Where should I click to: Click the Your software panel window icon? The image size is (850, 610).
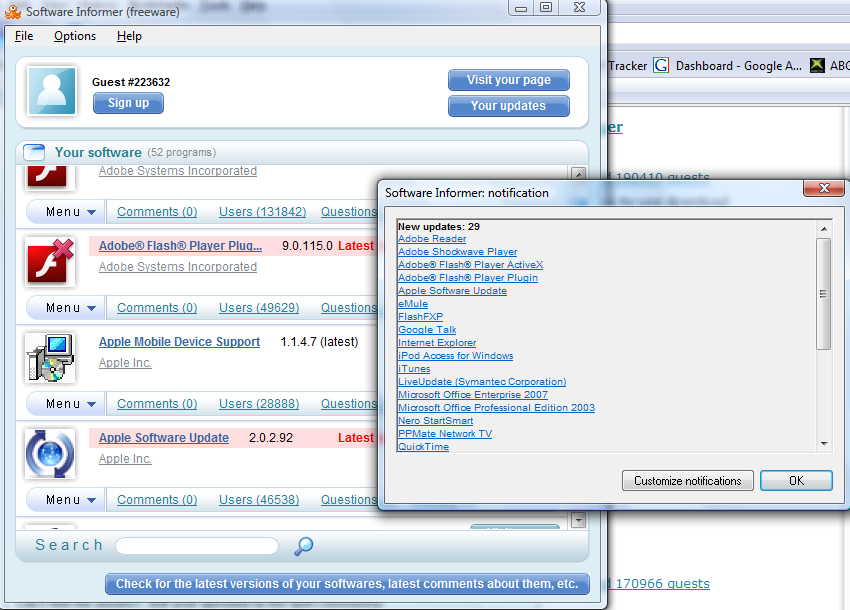pos(34,152)
